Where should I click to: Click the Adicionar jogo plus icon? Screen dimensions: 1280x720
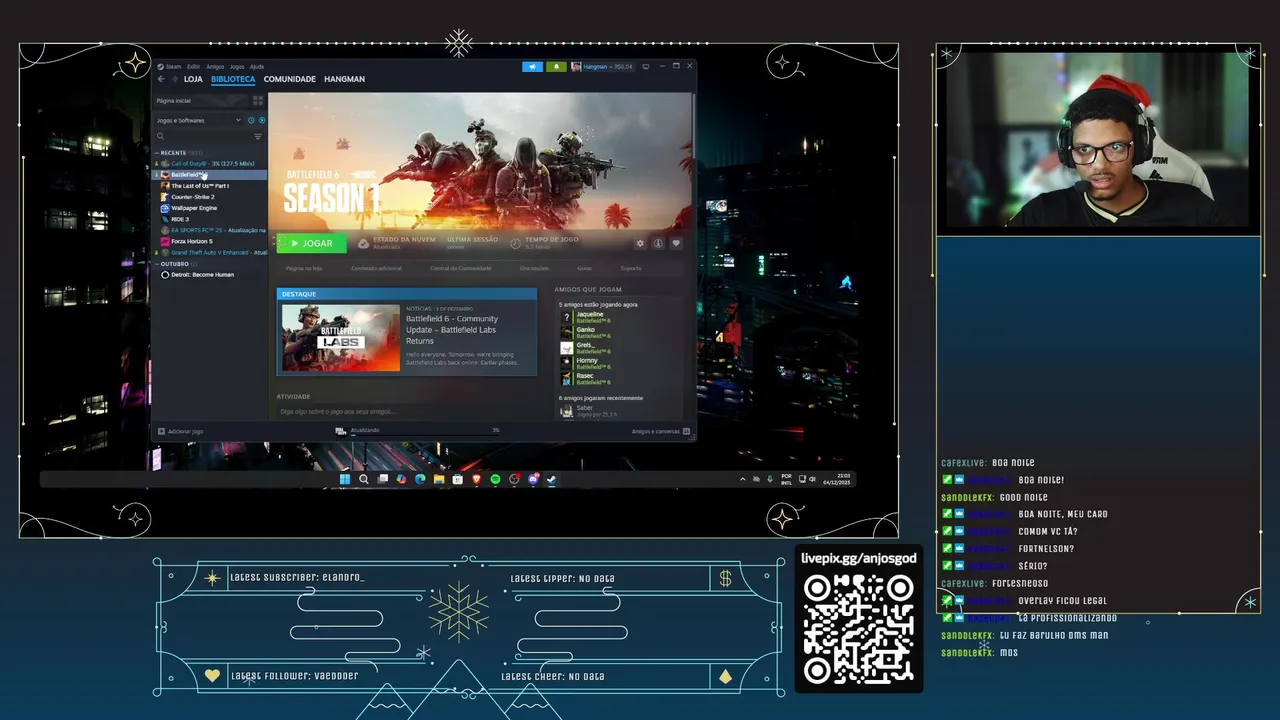click(x=161, y=431)
